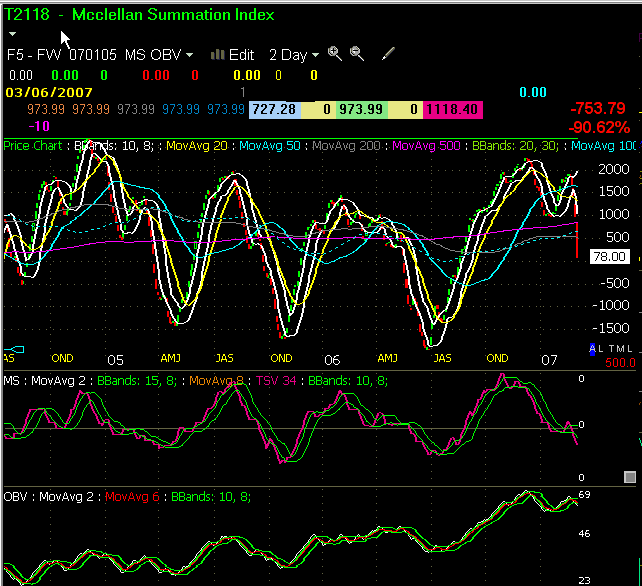Click the light blue 727.28 value box
The height and width of the screenshot is (586, 642).
point(274,108)
